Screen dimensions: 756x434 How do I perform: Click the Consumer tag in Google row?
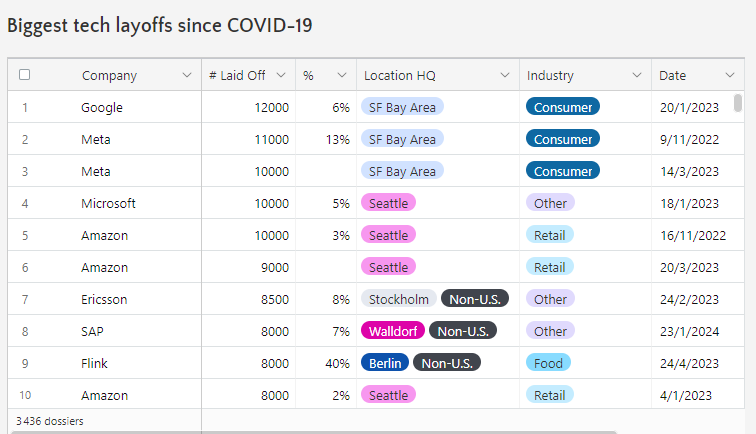(x=563, y=107)
